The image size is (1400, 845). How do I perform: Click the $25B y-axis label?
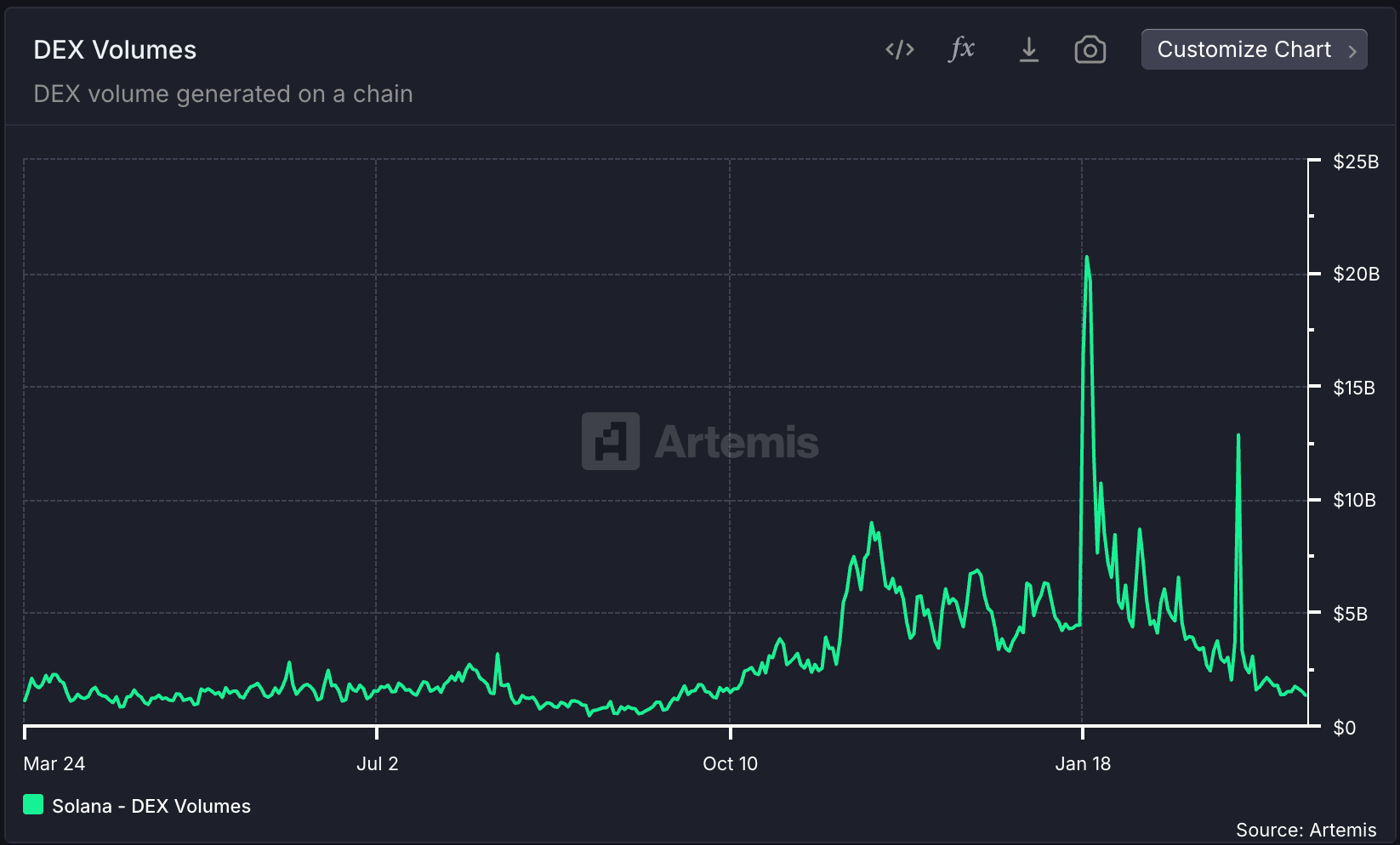pyautogui.click(x=1356, y=162)
